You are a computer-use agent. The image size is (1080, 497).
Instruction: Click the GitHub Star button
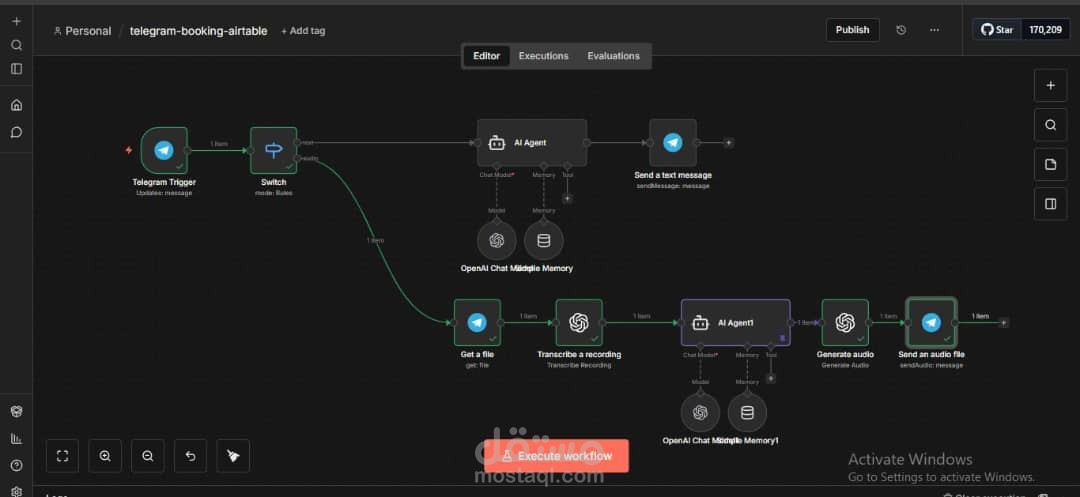tap(997, 30)
